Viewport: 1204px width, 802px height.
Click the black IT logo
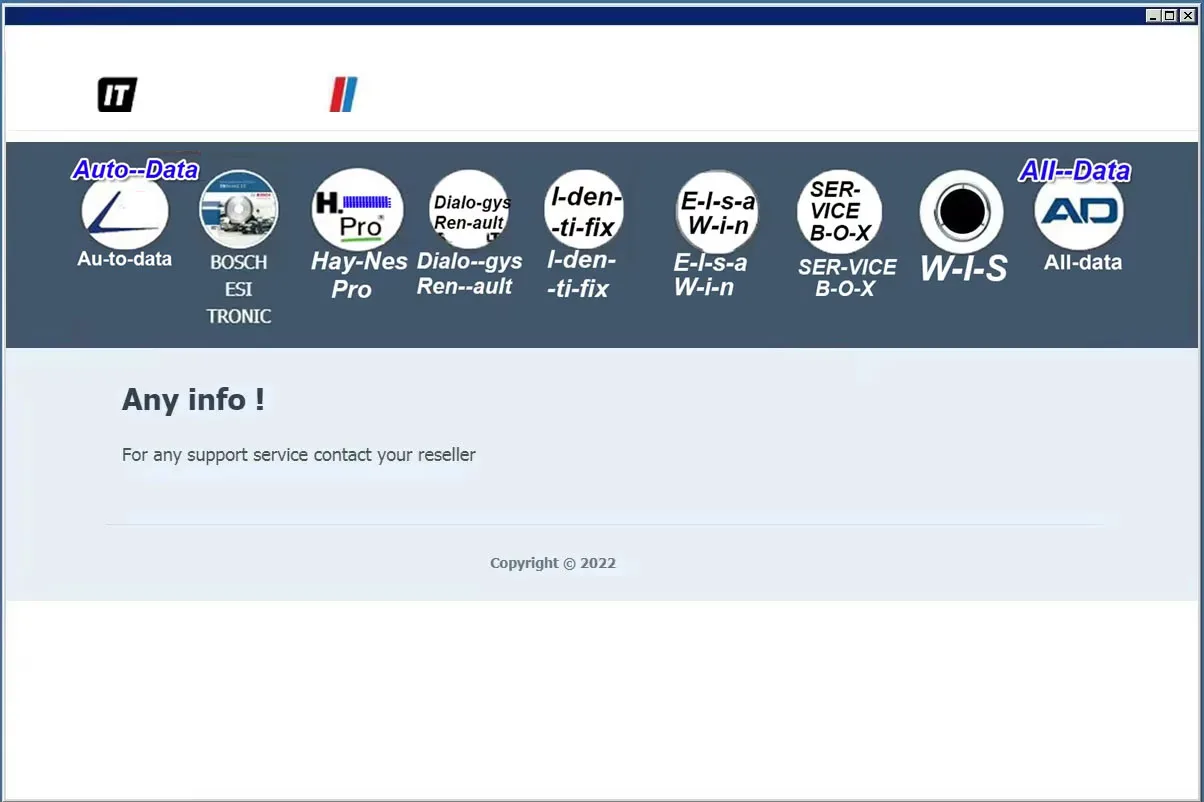coord(117,95)
